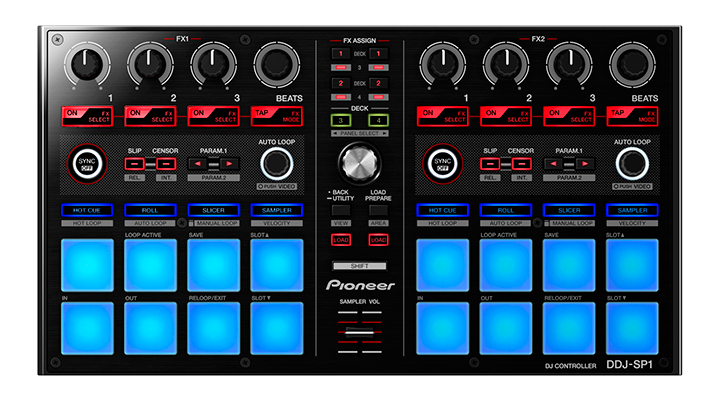
Task: Push the right deck AUTO LOOP knob
Action: pyautogui.click(x=632, y=163)
